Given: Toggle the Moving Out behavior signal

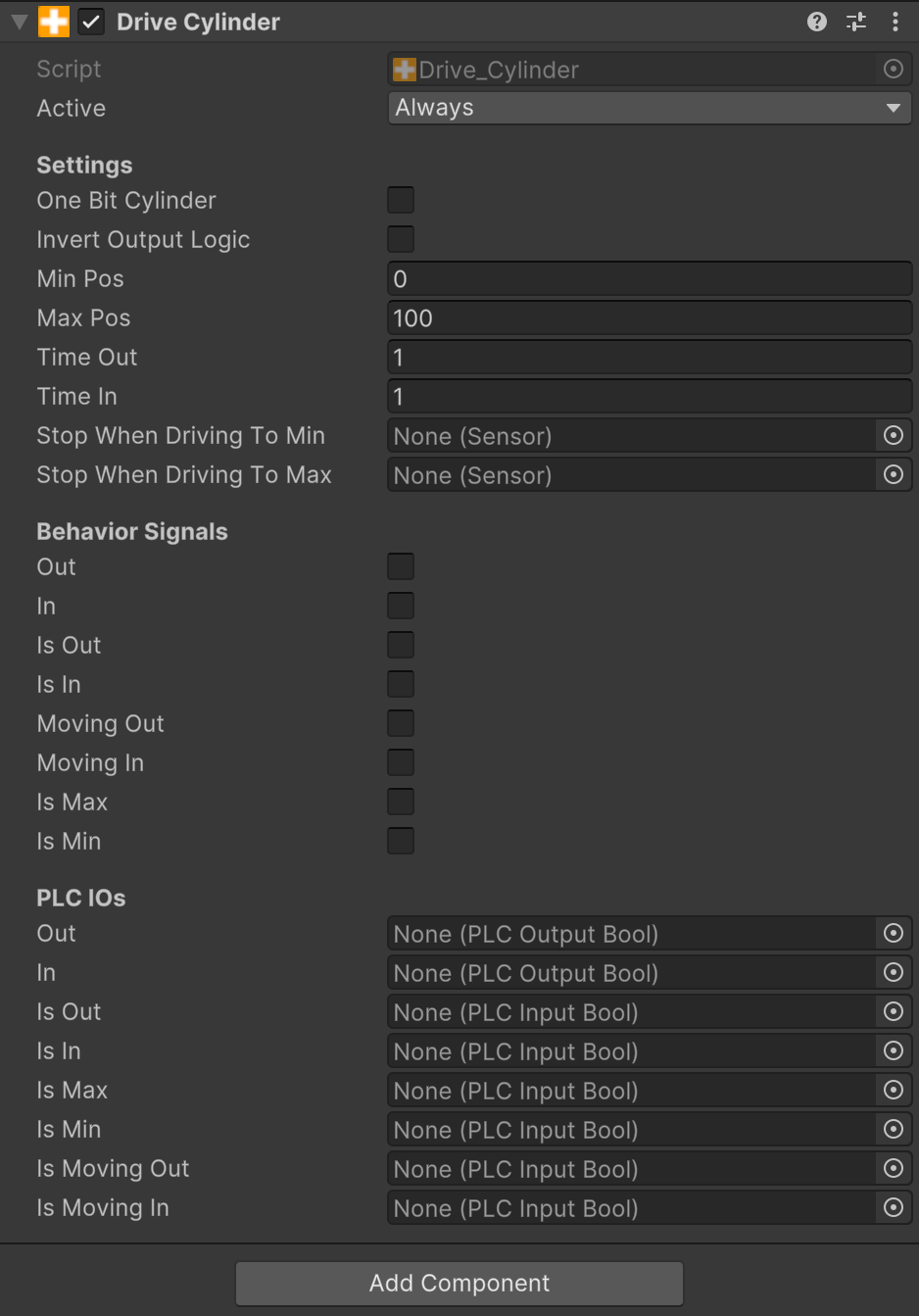Looking at the screenshot, I should click(x=401, y=723).
